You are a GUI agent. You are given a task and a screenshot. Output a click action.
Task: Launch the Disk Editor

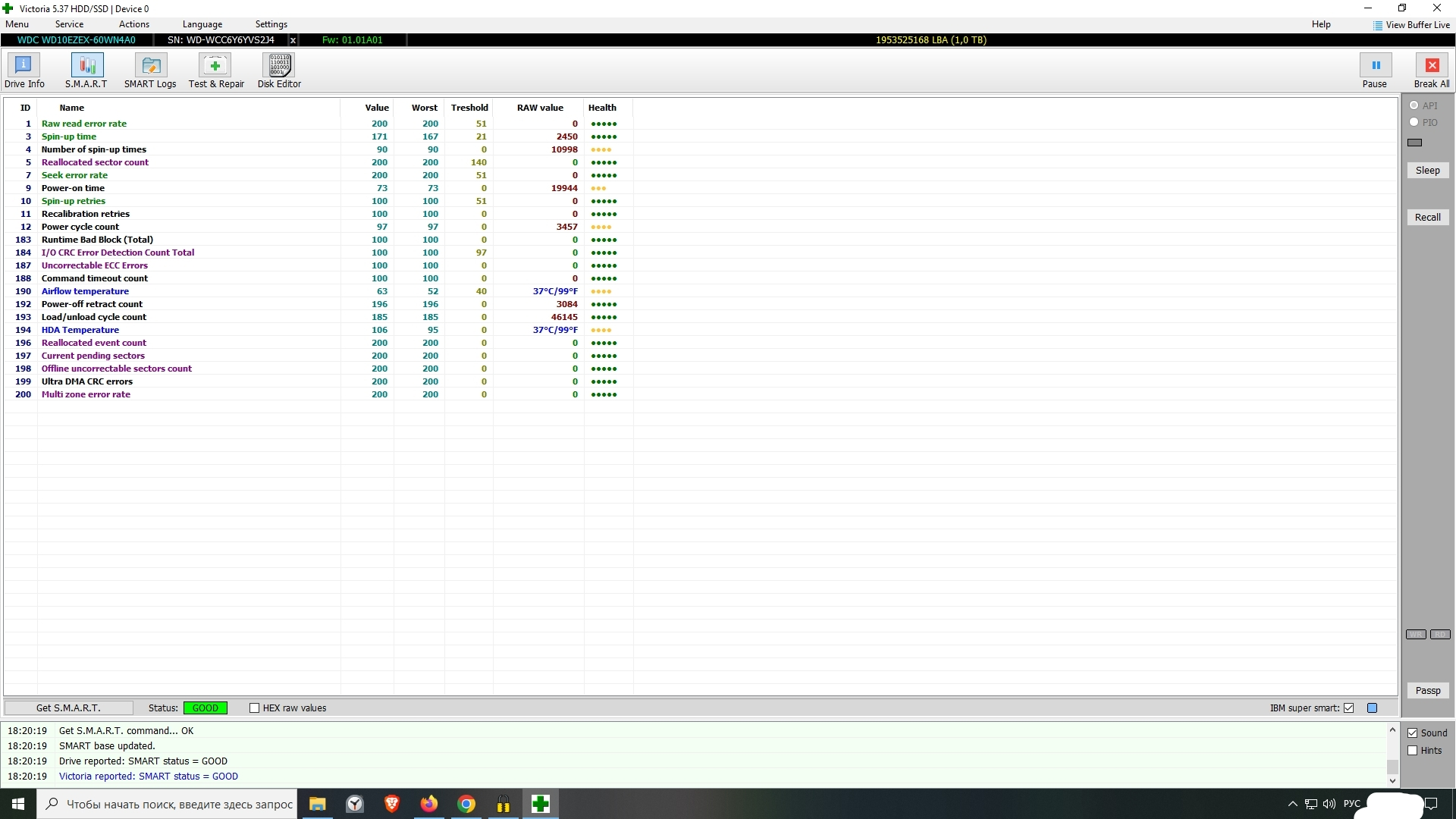[x=279, y=71]
